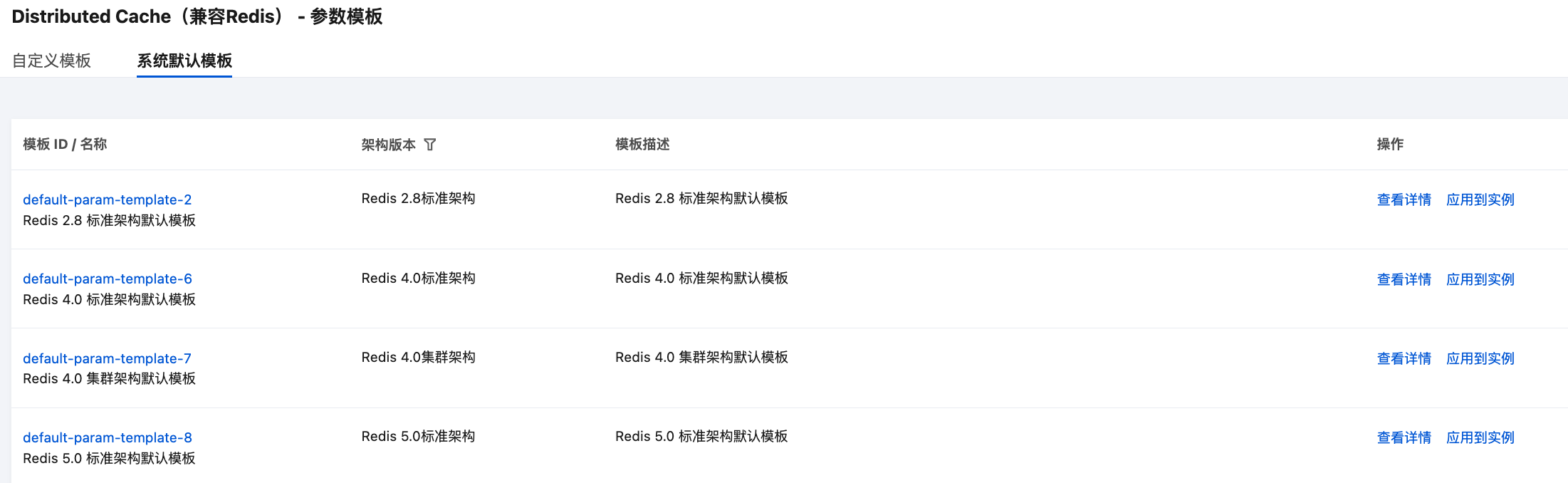View details of Redis 5.0 标准架构 template
The width and height of the screenshot is (1568, 483).
tap(1404, 437)
